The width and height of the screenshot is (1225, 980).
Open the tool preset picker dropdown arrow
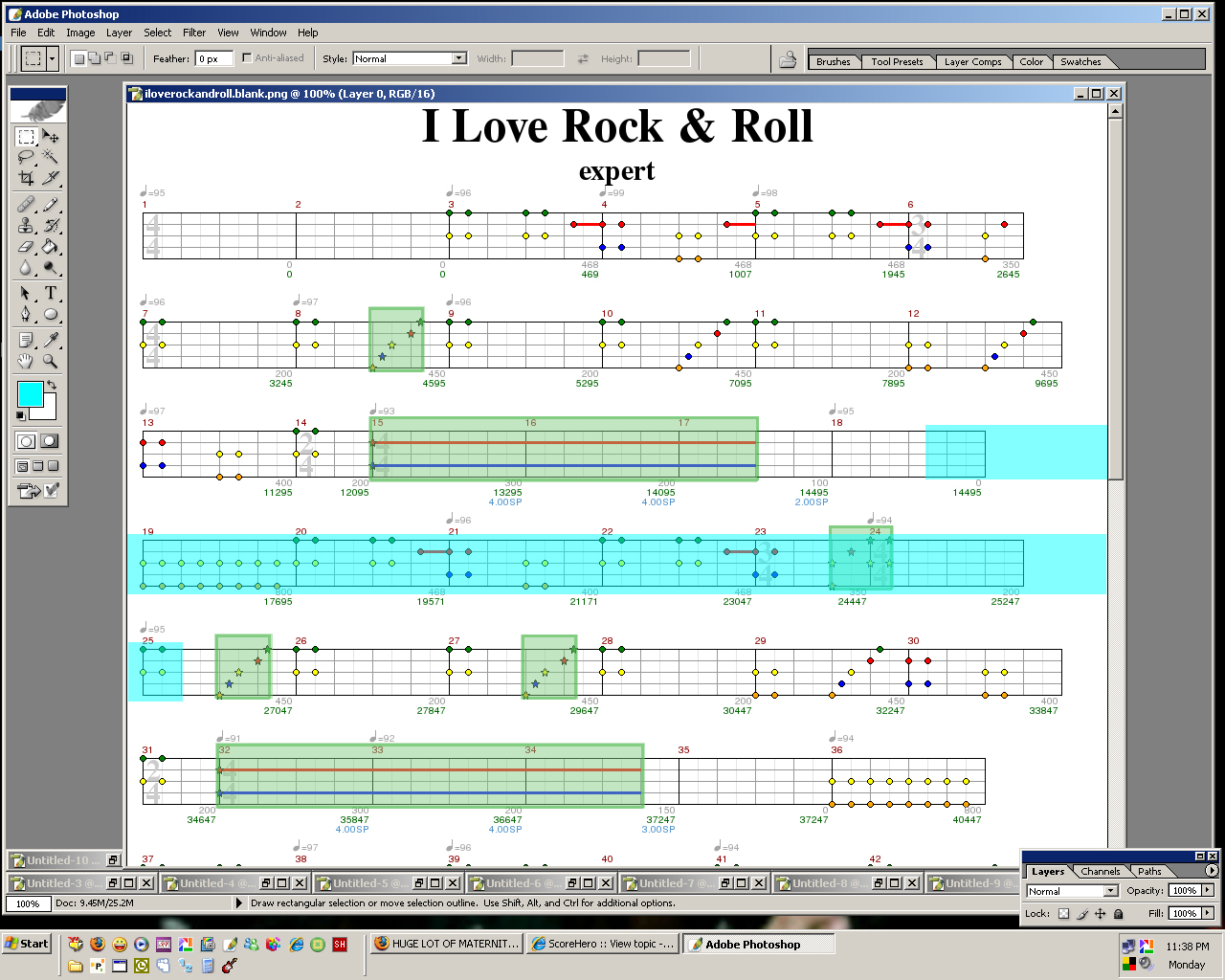52,59
